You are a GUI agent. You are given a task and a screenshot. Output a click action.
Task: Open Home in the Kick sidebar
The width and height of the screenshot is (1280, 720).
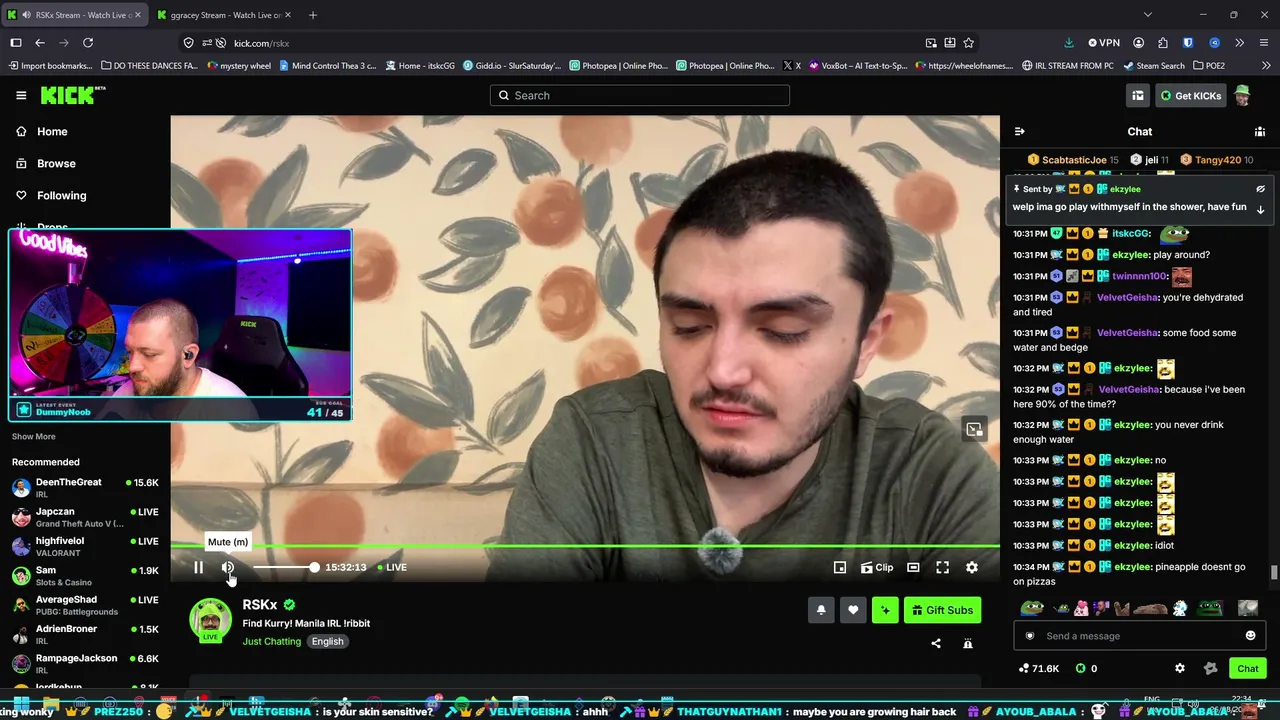pos(52,132)
